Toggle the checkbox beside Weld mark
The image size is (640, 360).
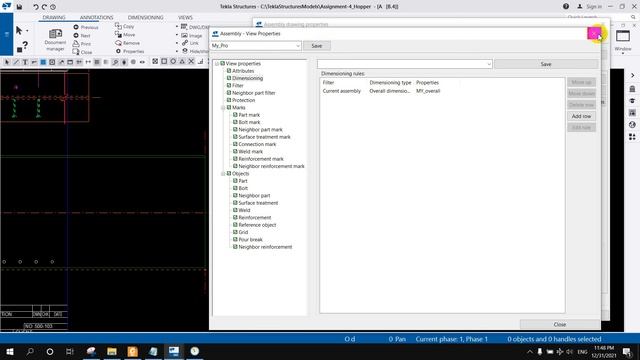pyautogui.click(x=236, y=151)
